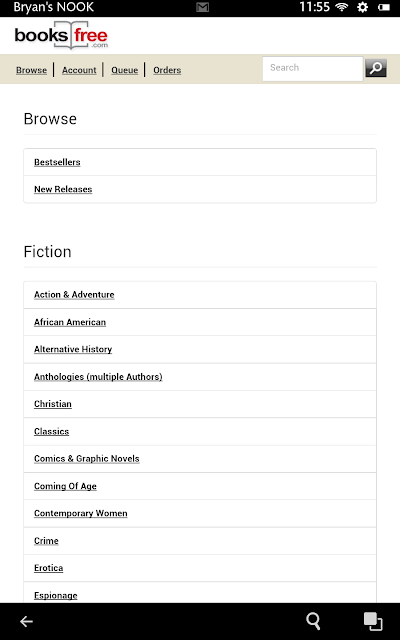Tap the battery icon in status bar
This screenshot has width=400, height=640.
383,7
